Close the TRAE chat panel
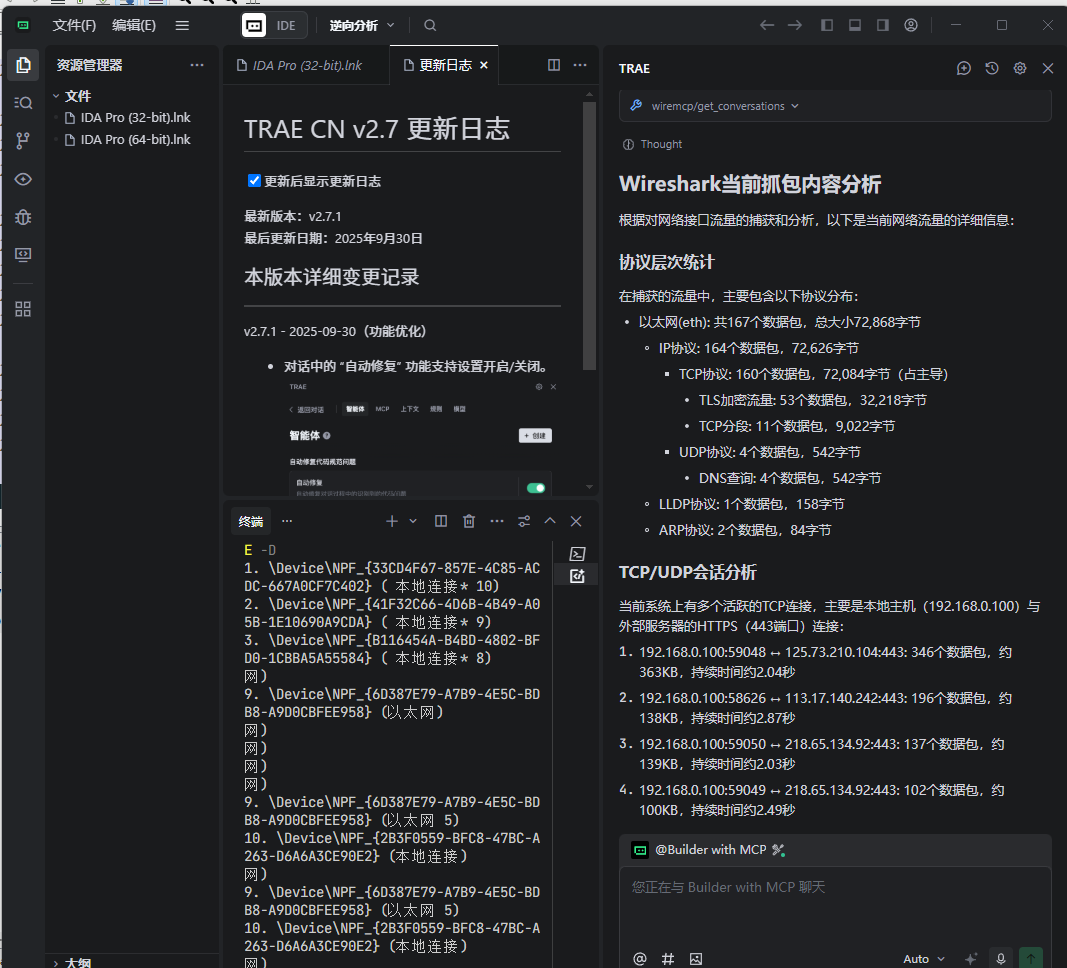Image resolution: width=1067 pixels, height=968 pixels. (1048, 68)
